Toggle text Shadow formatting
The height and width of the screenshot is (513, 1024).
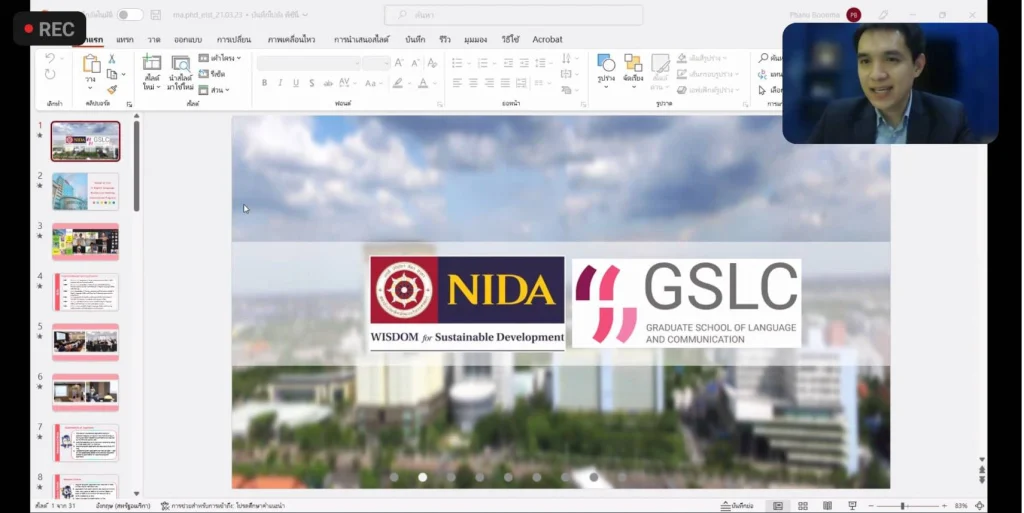(312, 83)
